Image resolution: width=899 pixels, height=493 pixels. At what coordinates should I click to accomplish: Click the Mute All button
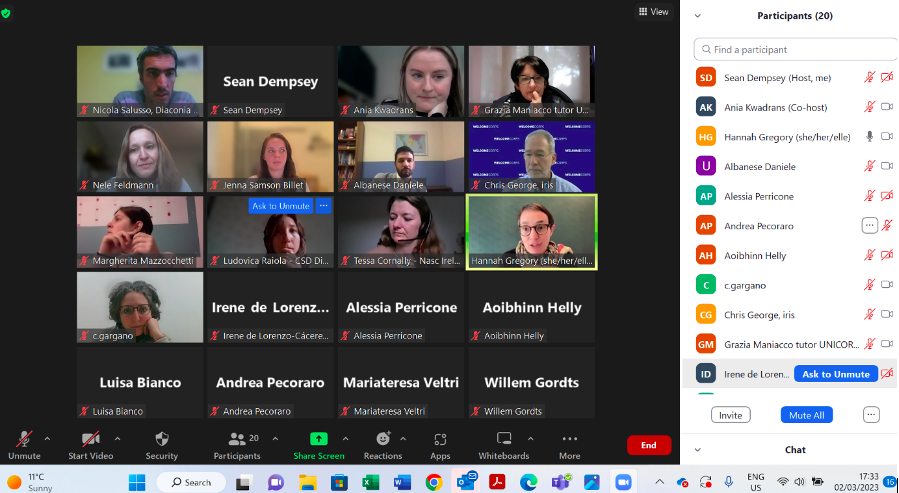point(806,415)
